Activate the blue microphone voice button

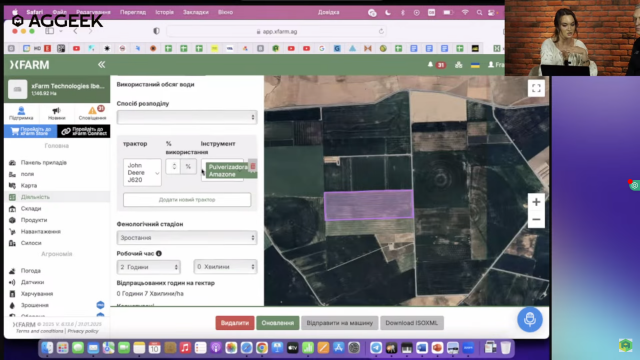(x=530, y=319)
